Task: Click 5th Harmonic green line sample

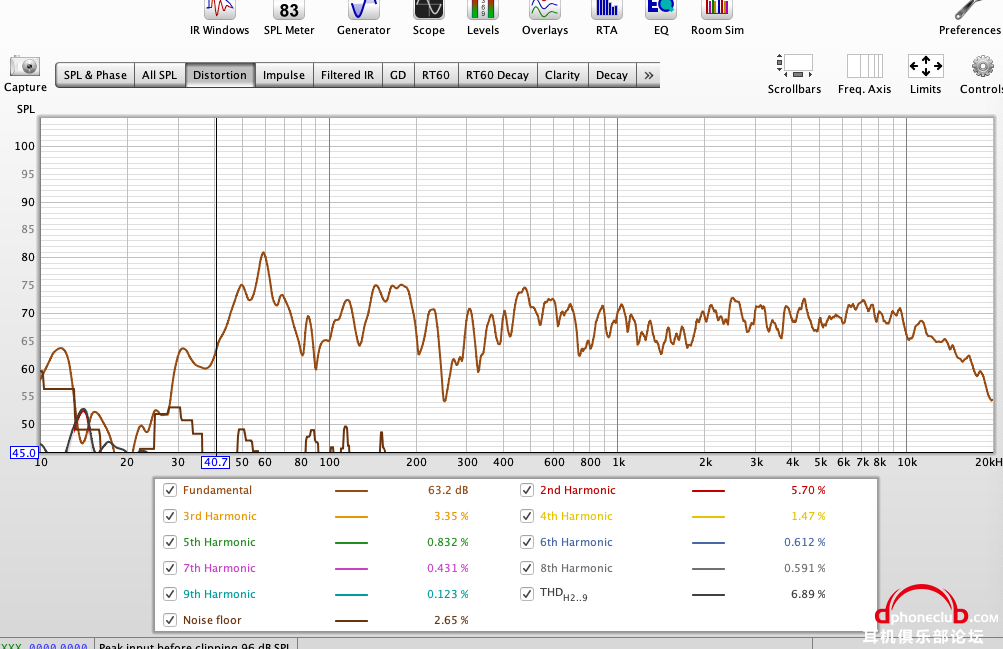Action: coord(351,543)
